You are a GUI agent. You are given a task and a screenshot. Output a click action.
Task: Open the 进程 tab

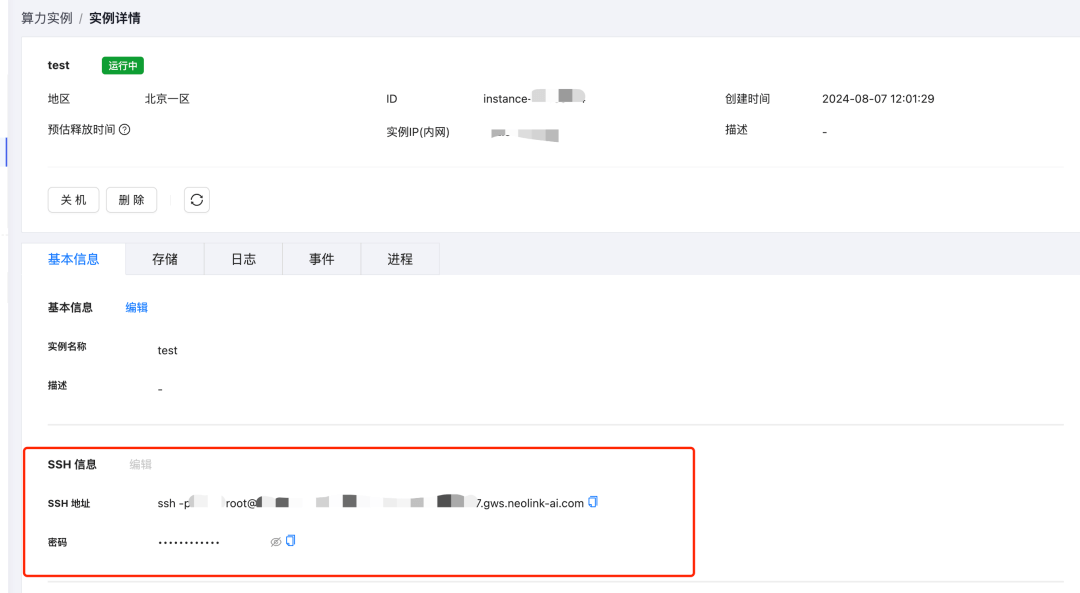point(399,258)
